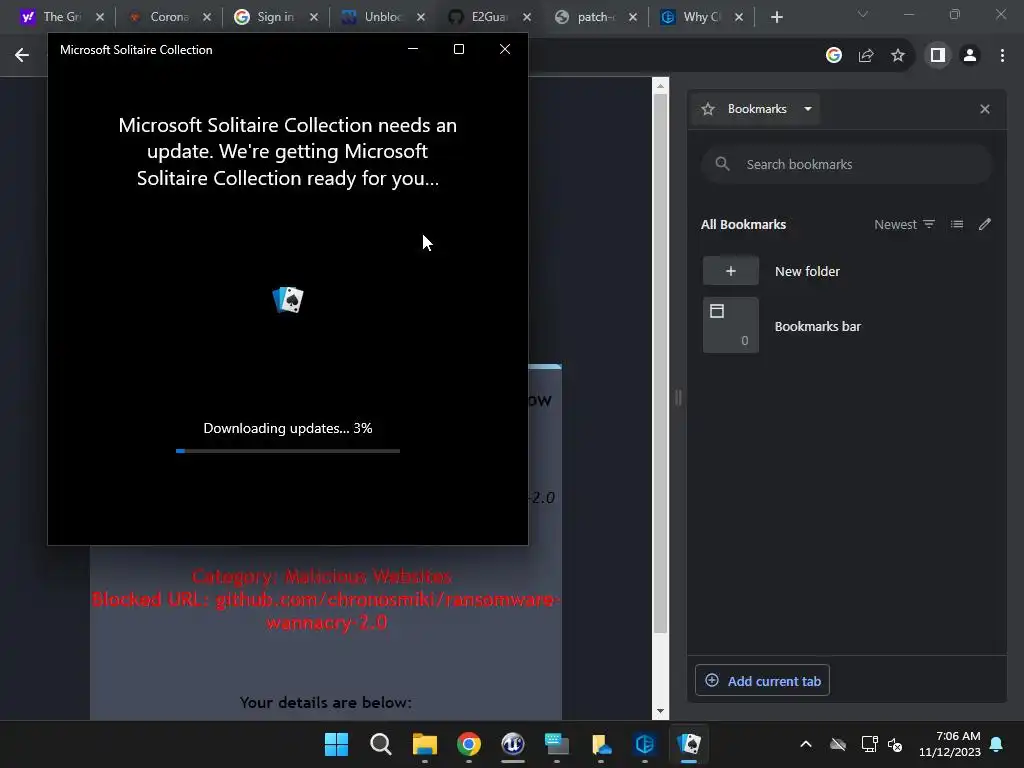Click the Chrome taskbar icon
The image size is (1024, 768).
(469, 744)
